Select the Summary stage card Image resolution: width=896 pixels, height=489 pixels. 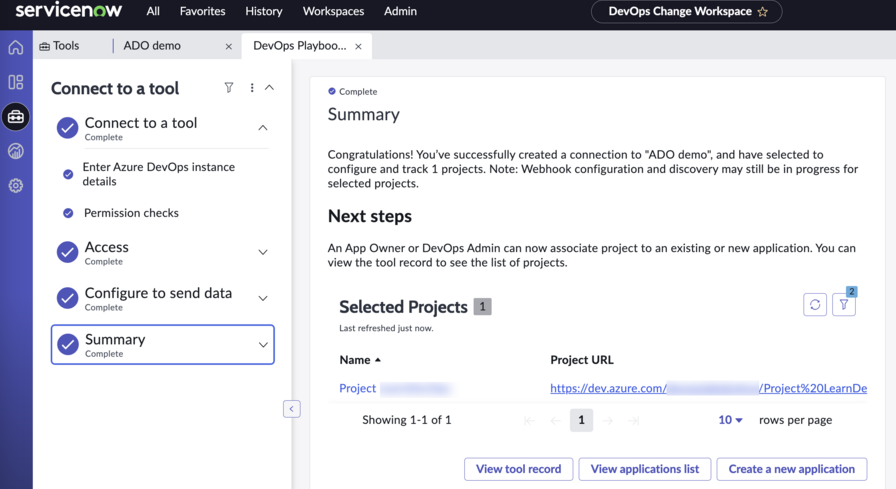click(163, 344)
